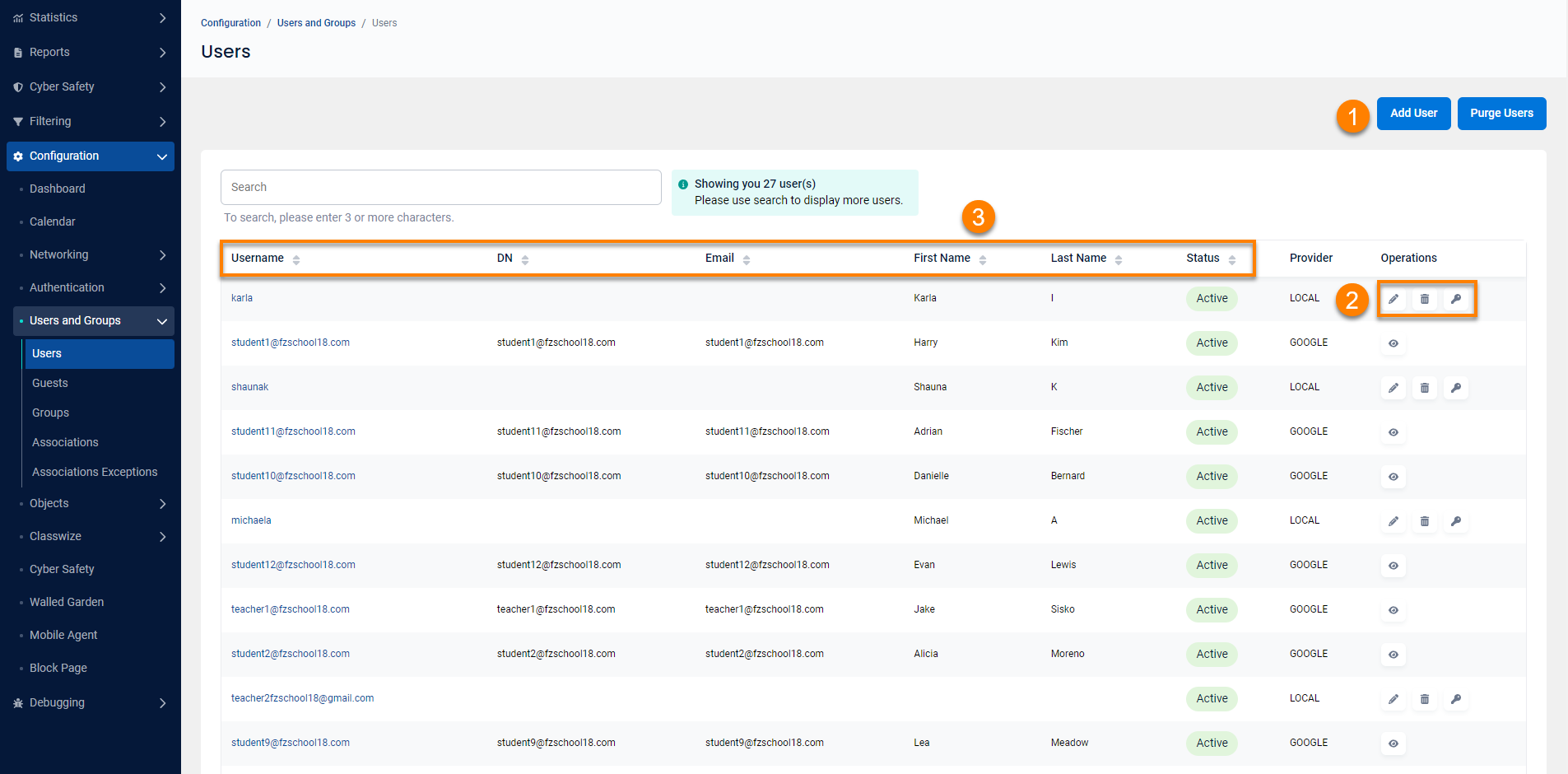Click the key icon for user michaela

pyautogui.click(x=1455, y=521)
